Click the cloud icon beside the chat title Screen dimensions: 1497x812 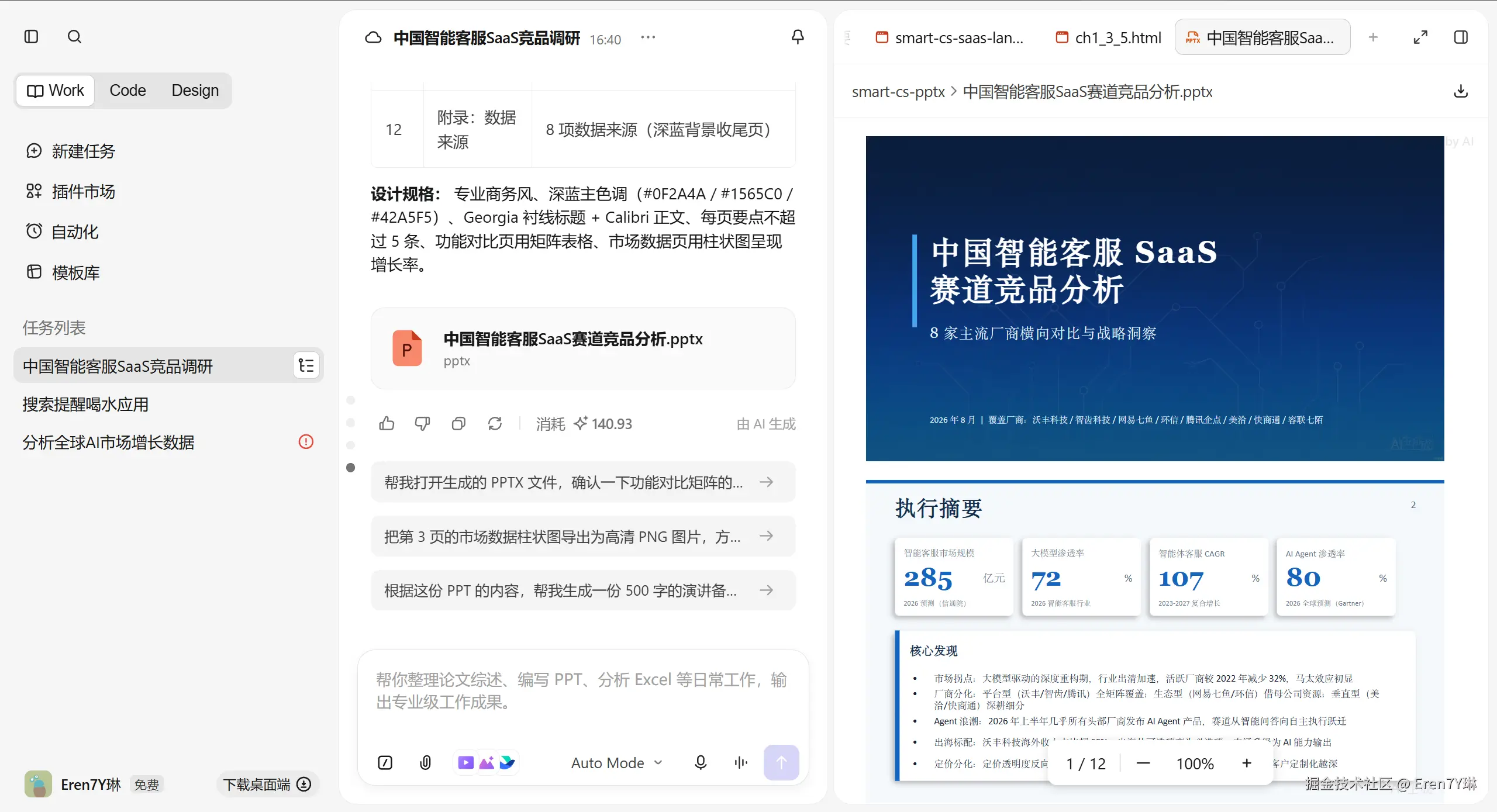[x=373, y=38]
